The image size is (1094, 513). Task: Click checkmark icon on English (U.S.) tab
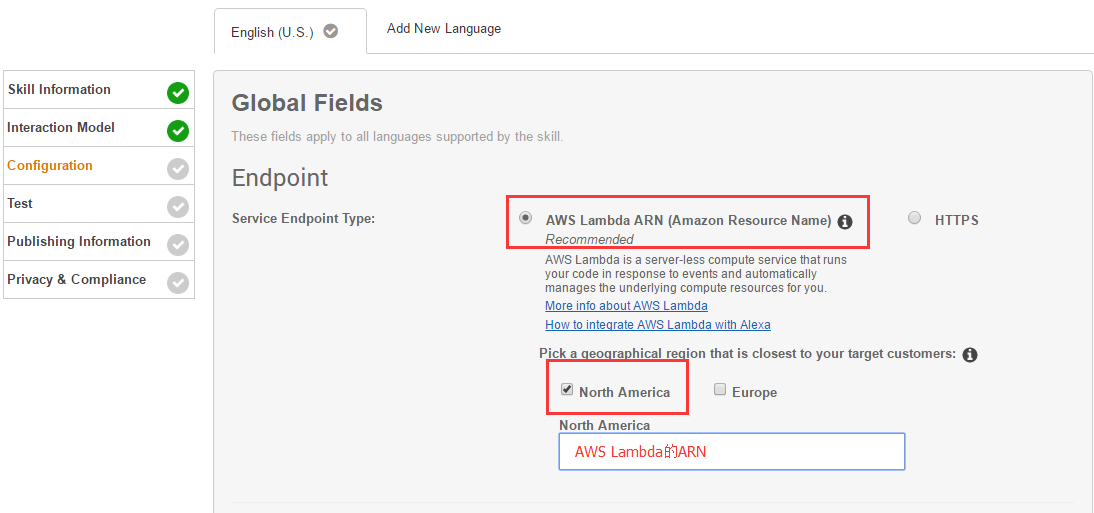[331, 31]
